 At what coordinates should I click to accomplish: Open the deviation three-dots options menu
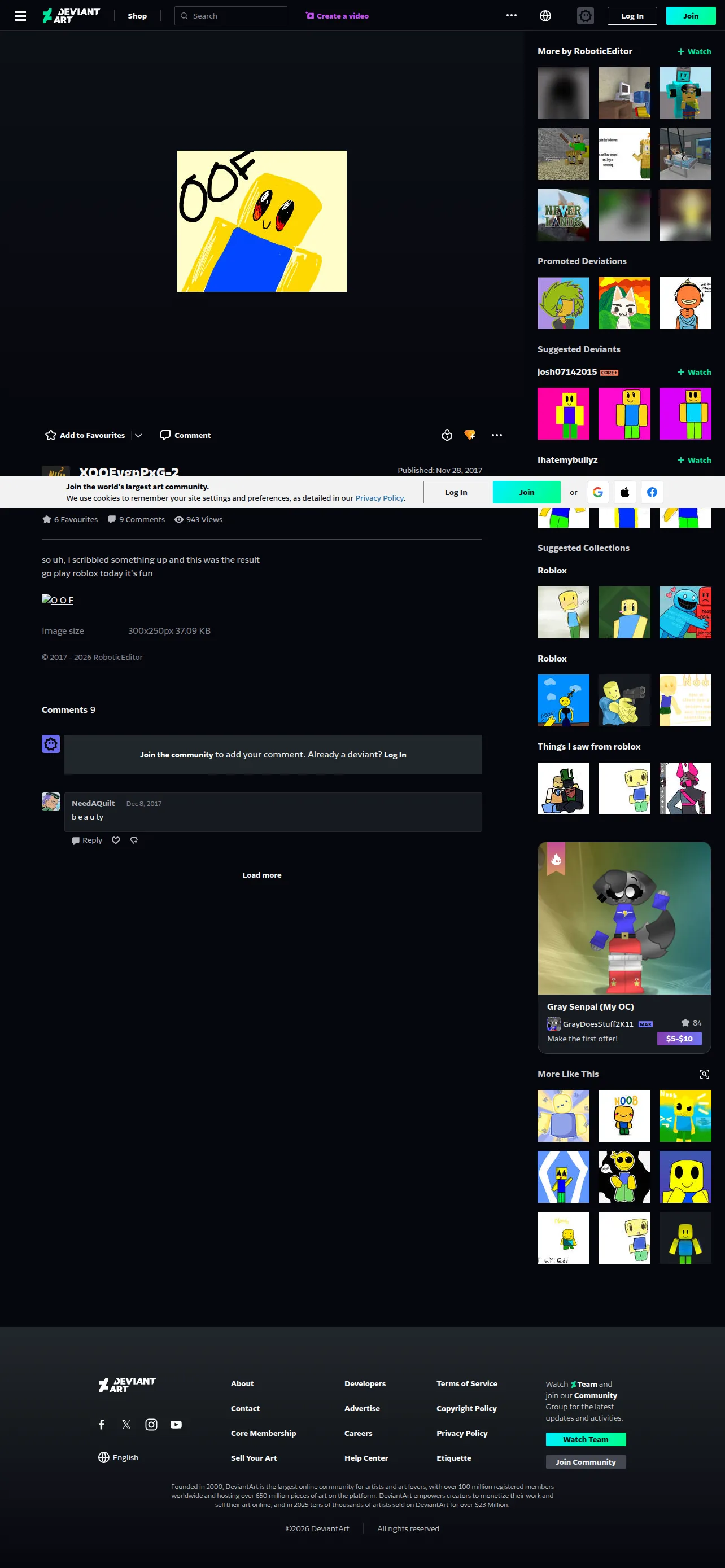click(497, 435)
